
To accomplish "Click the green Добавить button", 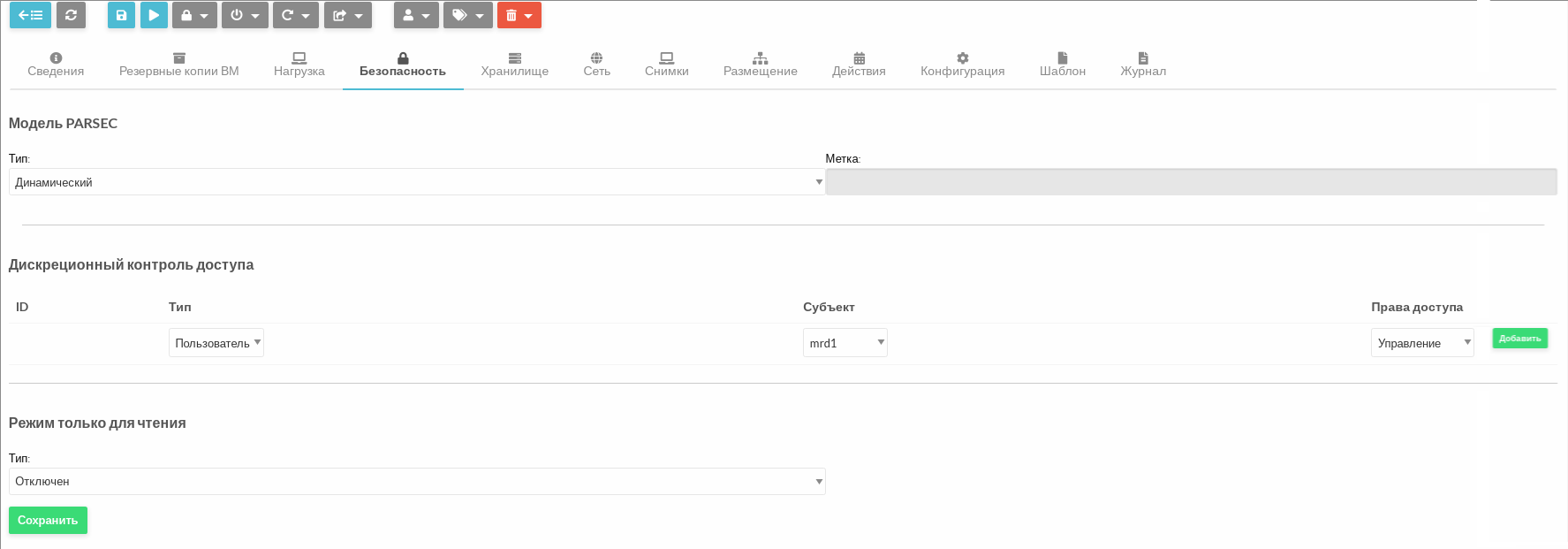I will coord(1519,339).
